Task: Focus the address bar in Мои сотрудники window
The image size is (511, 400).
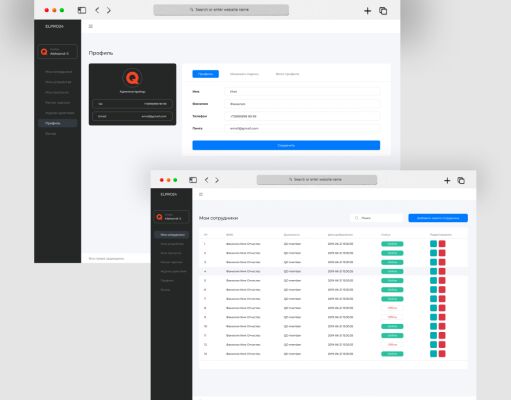Action: click(x=317, y=180)
